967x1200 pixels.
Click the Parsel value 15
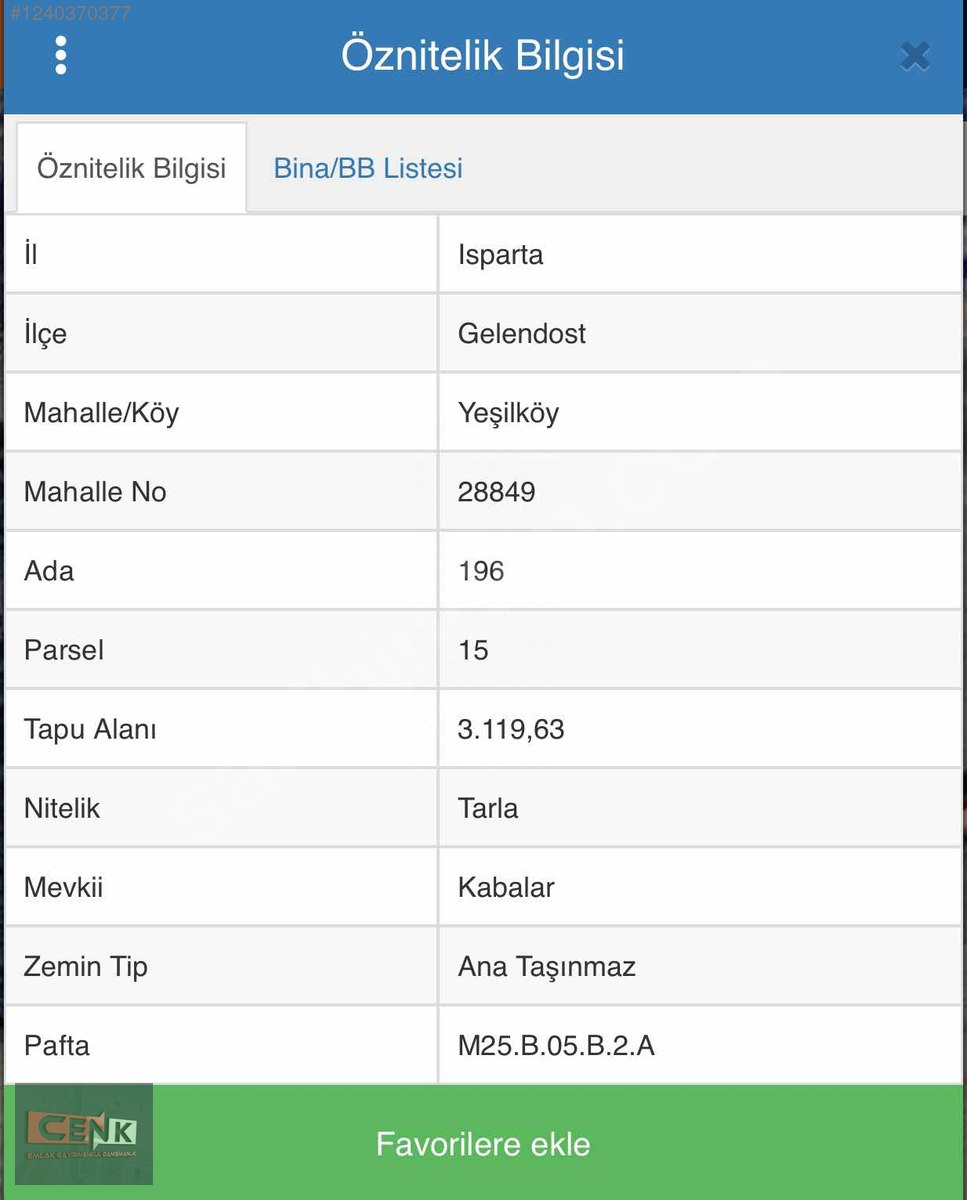(x=473, y=650)
